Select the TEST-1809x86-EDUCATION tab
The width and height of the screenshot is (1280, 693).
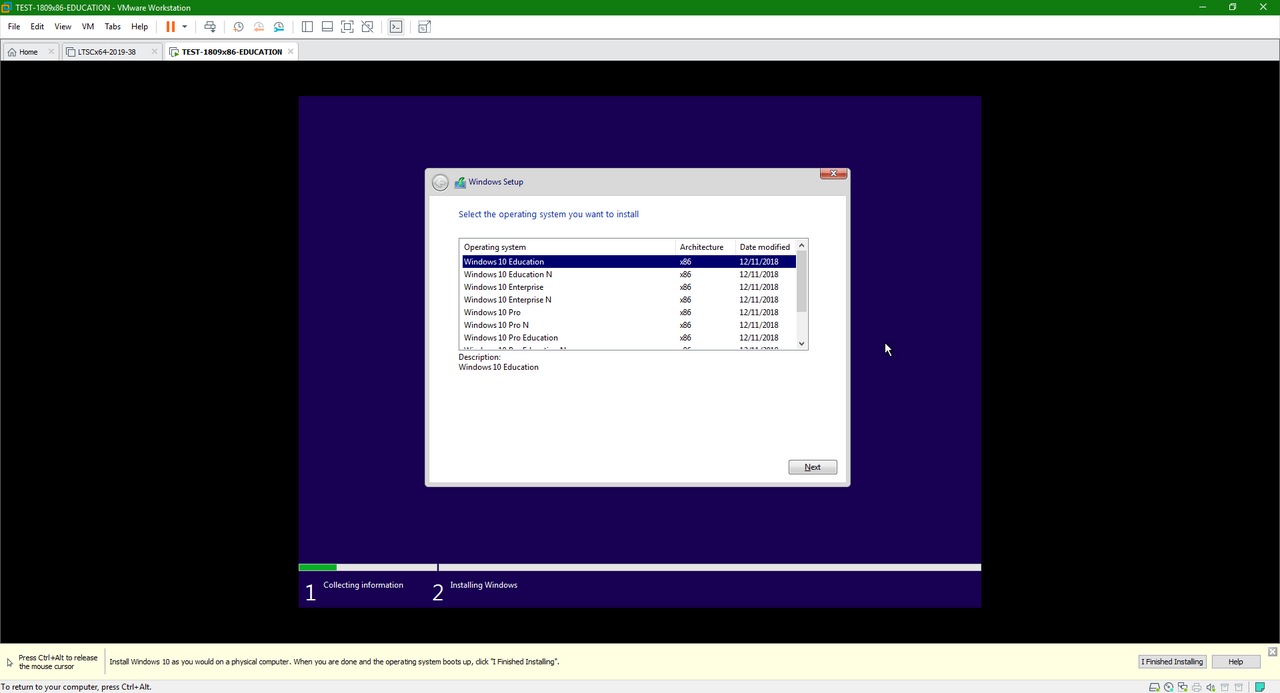(231, 52)
